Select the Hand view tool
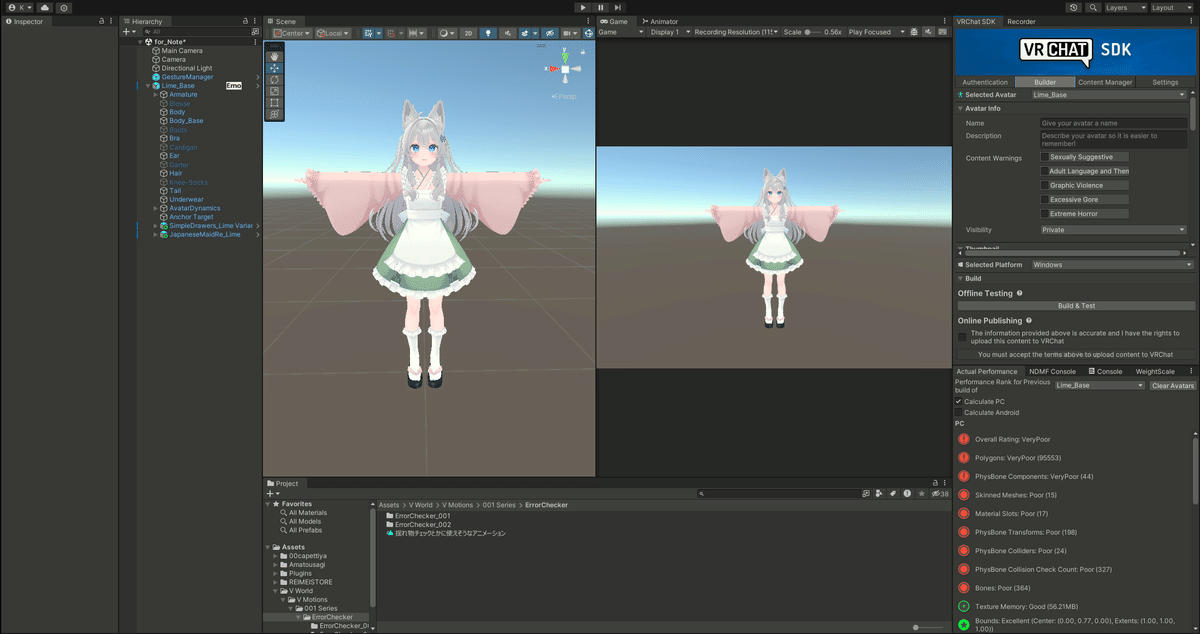 pyautogui.click(x=274, y=57)
